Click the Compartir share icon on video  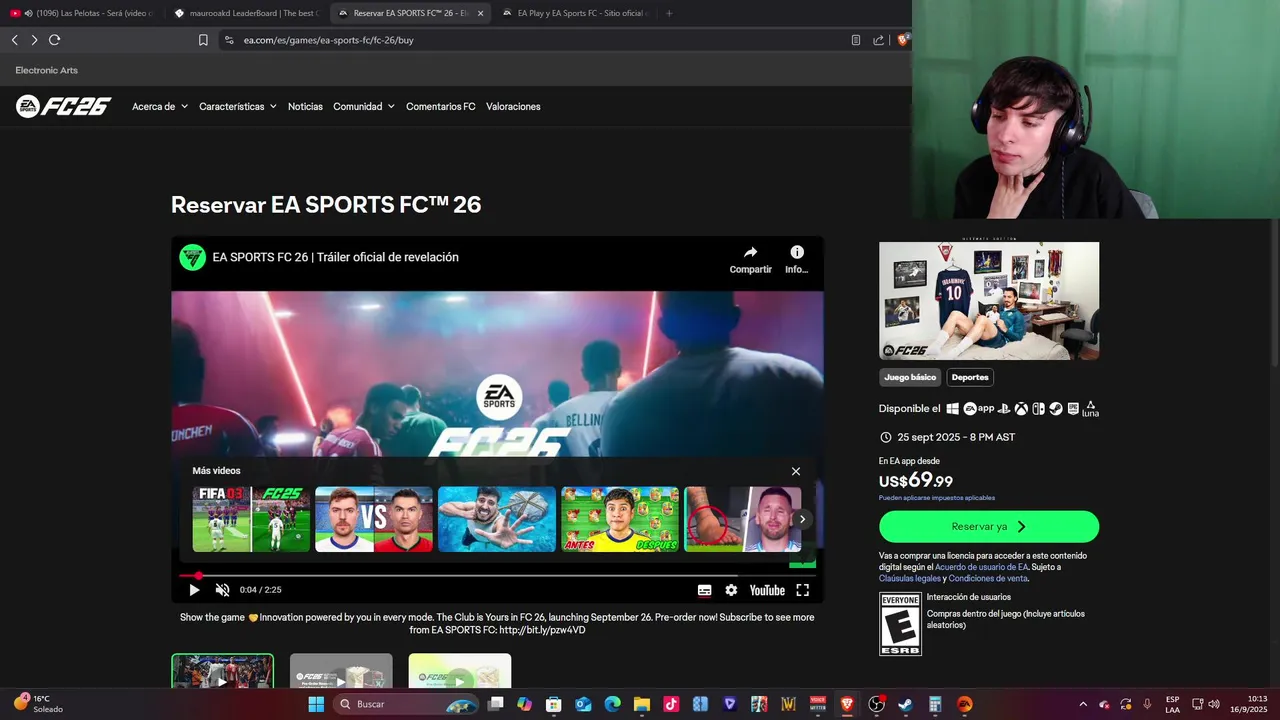click(750, 259)
